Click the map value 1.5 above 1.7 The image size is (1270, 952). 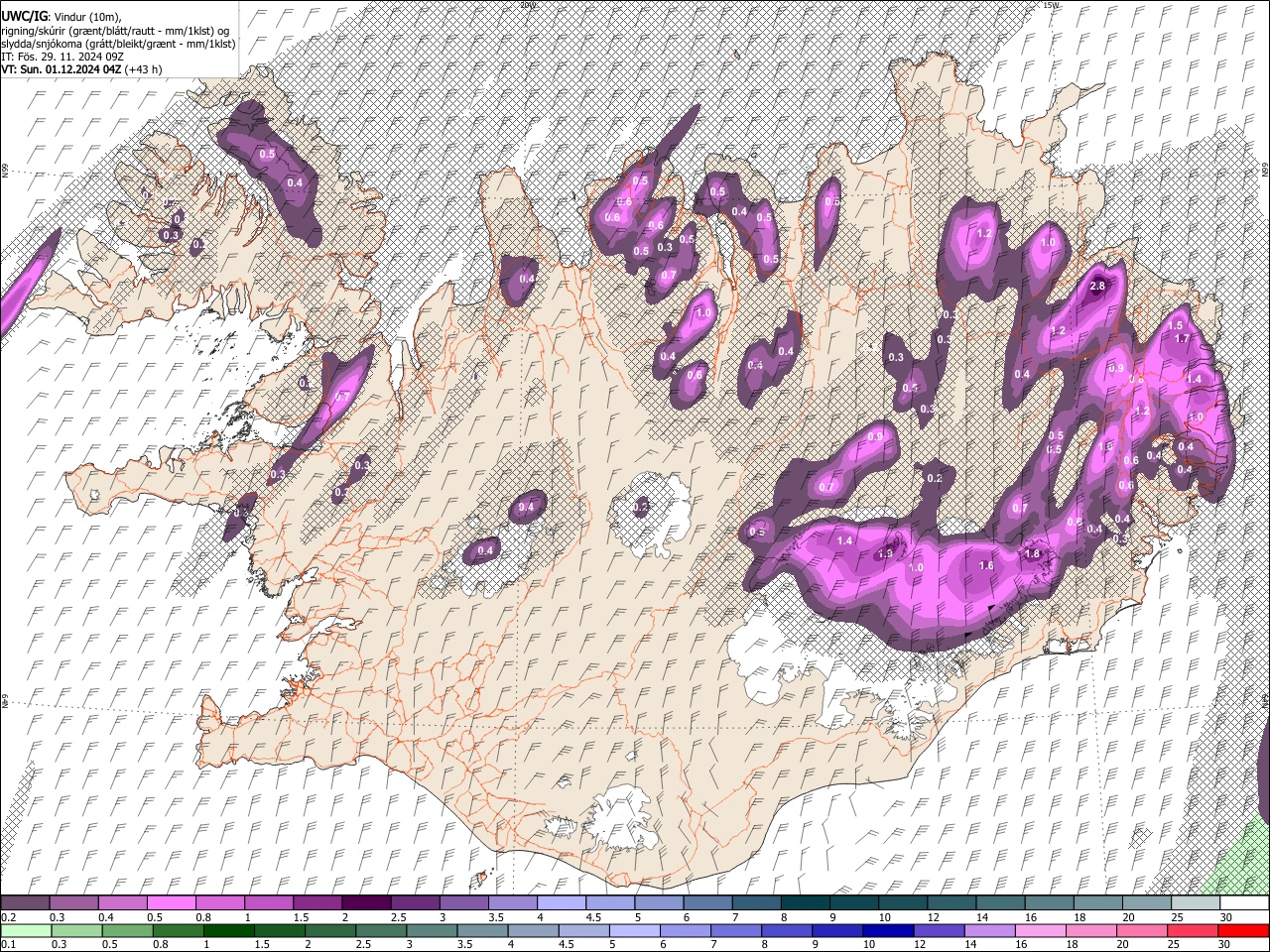[x=1176, y=325]
